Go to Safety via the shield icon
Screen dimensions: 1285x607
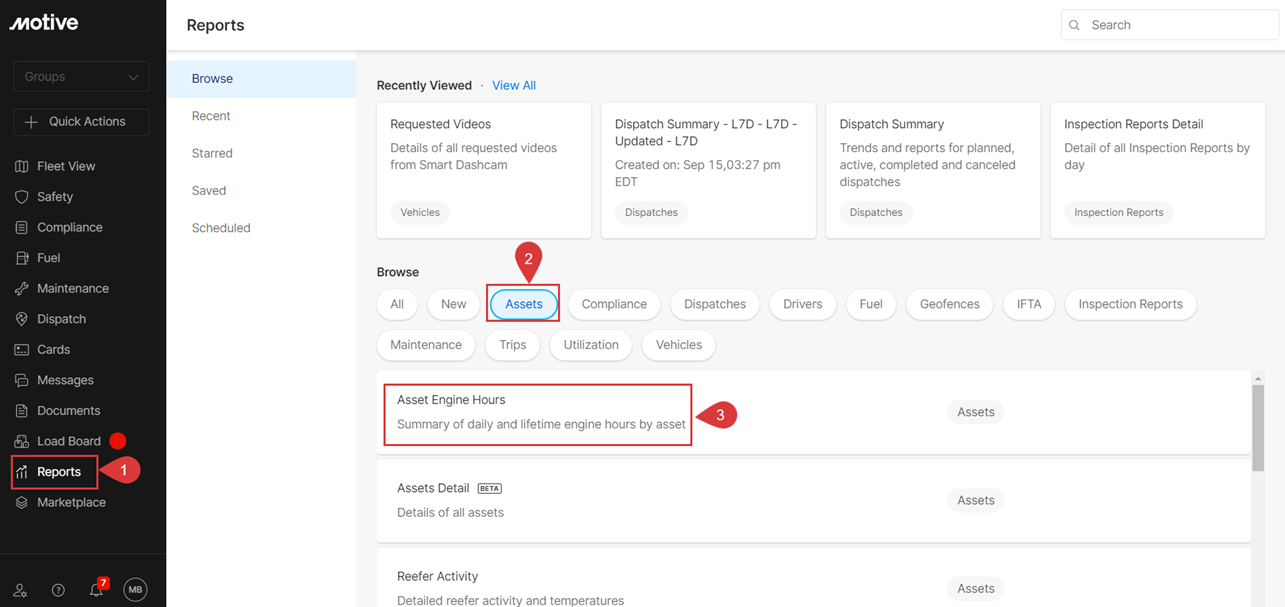point(22,197)
